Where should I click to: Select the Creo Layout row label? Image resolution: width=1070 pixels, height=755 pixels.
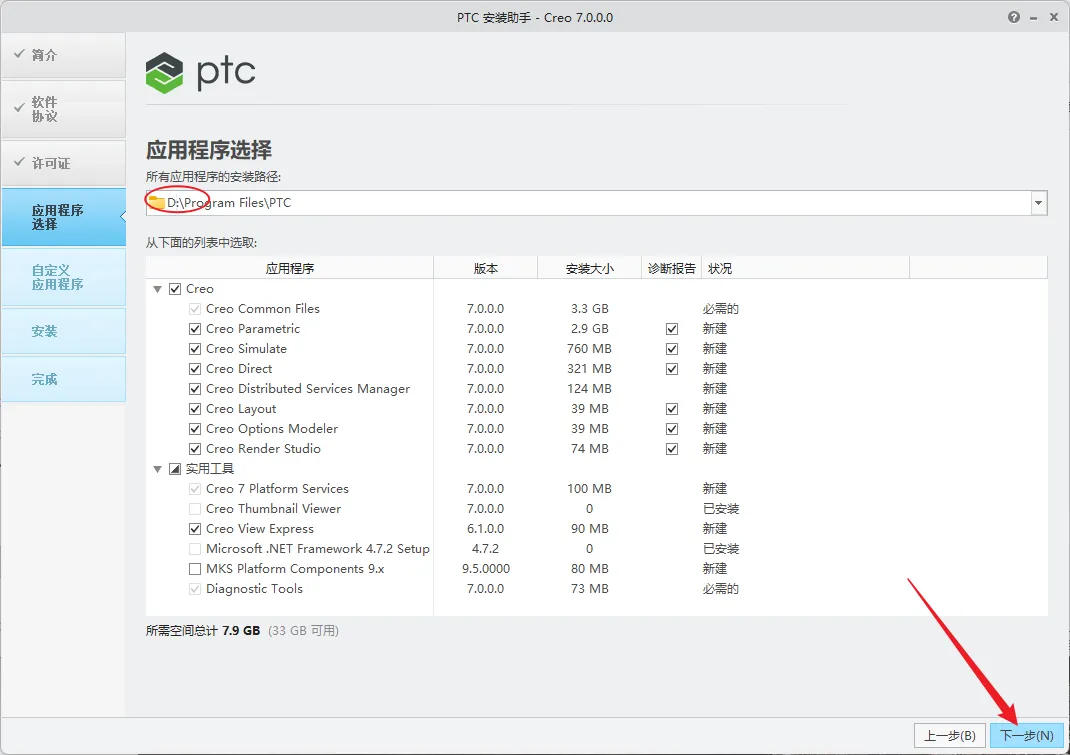tap(241, 409)
